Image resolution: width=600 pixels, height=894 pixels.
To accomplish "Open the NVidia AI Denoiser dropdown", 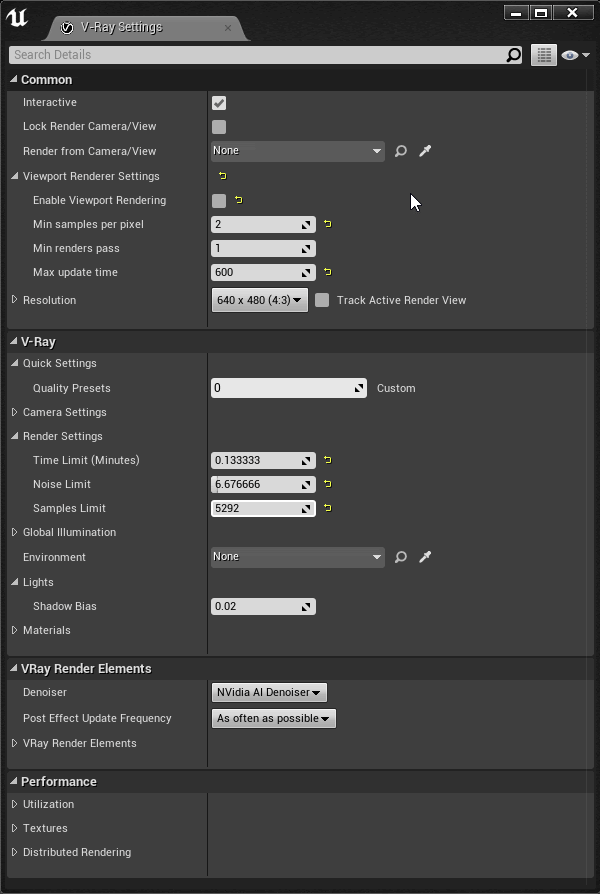I will 269,692.
